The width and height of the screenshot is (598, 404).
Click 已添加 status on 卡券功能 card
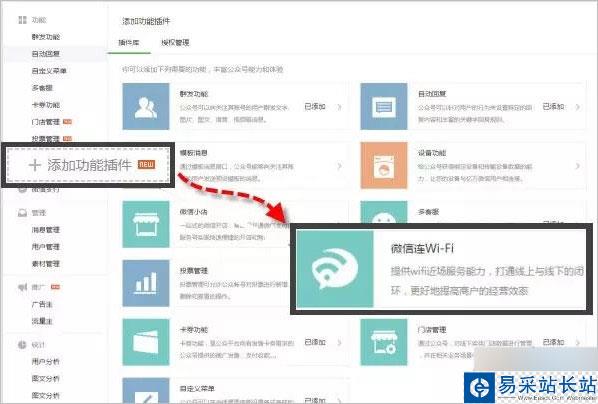[315, 342]
